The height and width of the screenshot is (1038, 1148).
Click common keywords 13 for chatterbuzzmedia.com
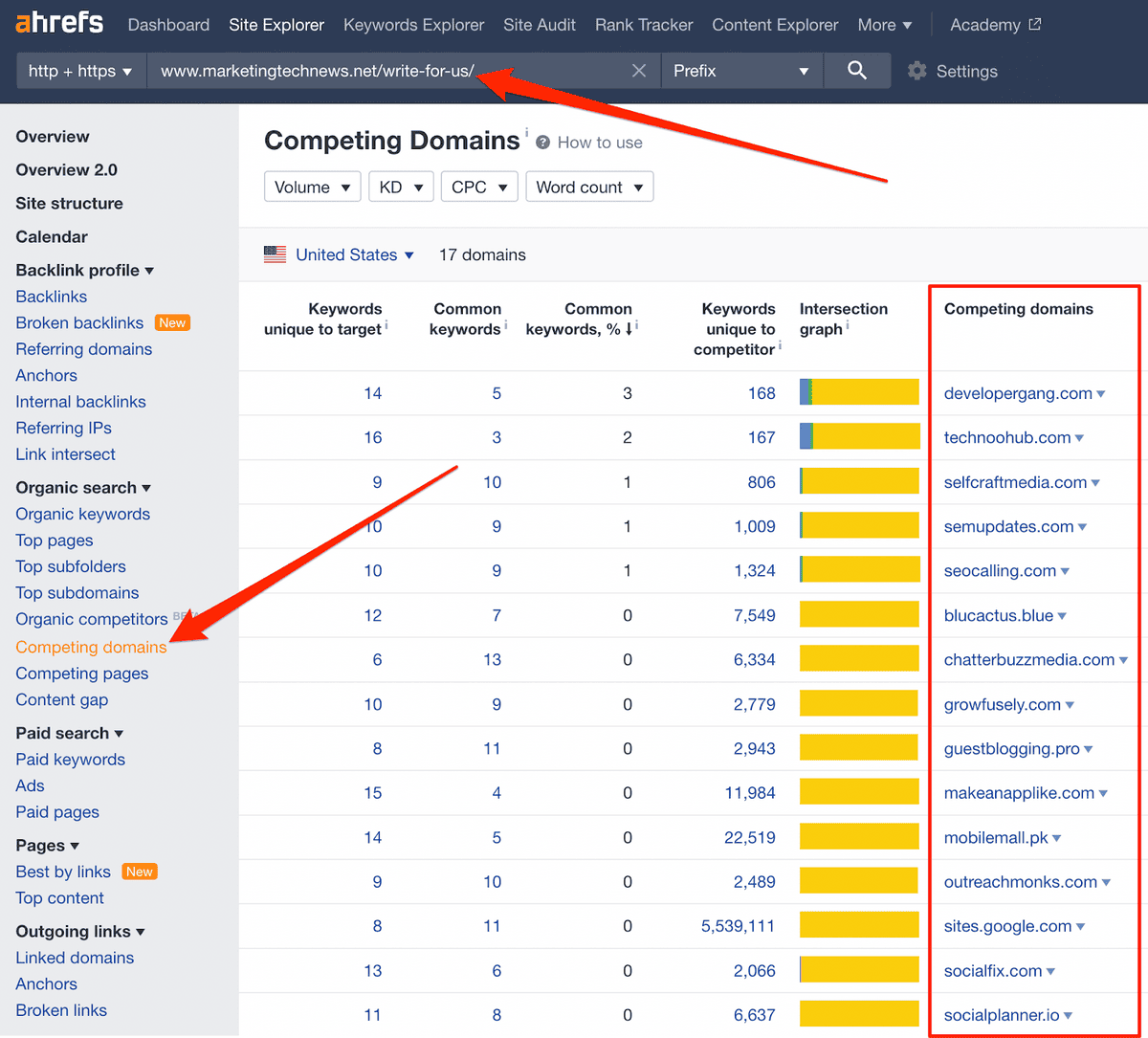tap(492, 660)
